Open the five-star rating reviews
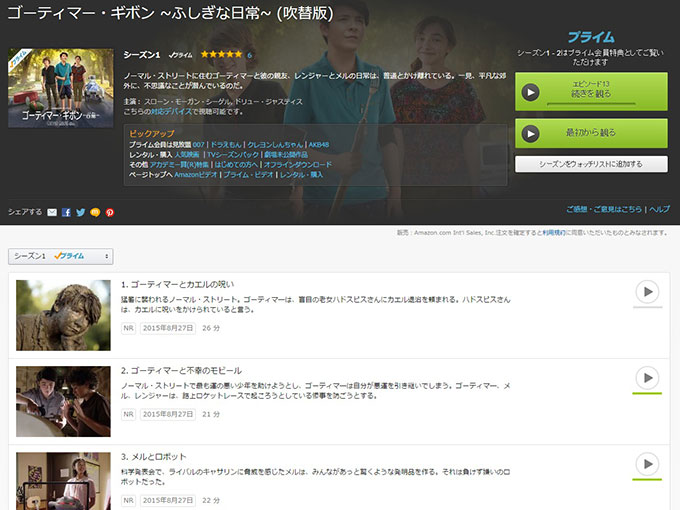680x510 pixels. pyautogui.click(x=221, y=55)
